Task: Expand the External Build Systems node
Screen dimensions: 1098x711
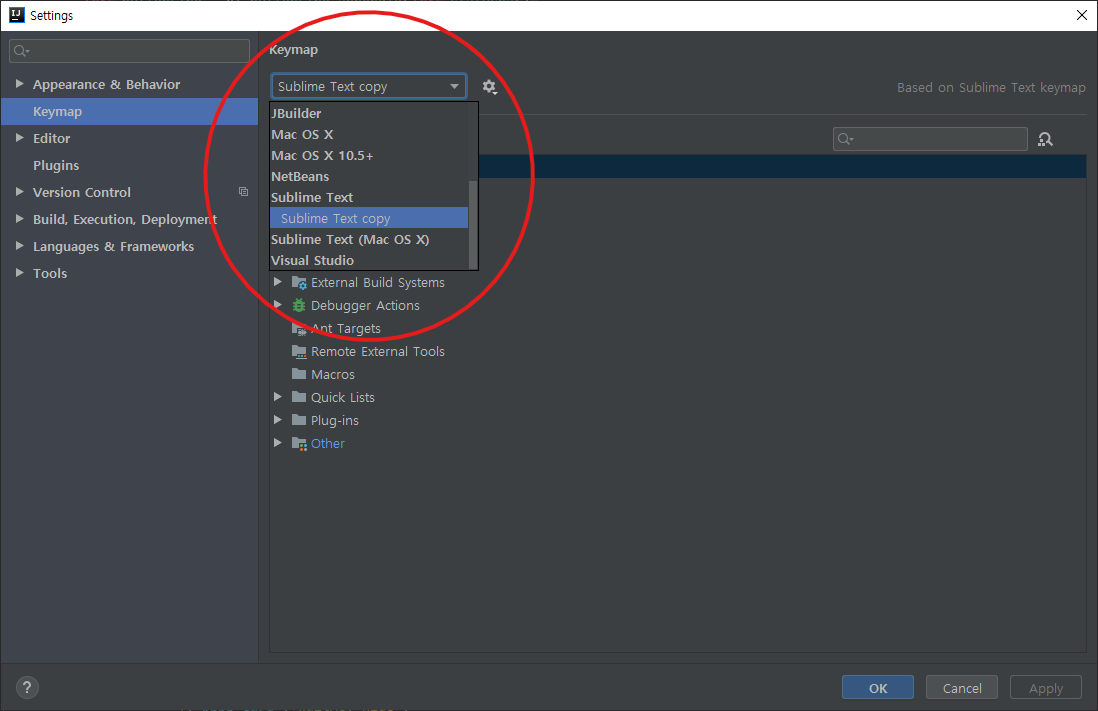Action: tap(278, 282)
